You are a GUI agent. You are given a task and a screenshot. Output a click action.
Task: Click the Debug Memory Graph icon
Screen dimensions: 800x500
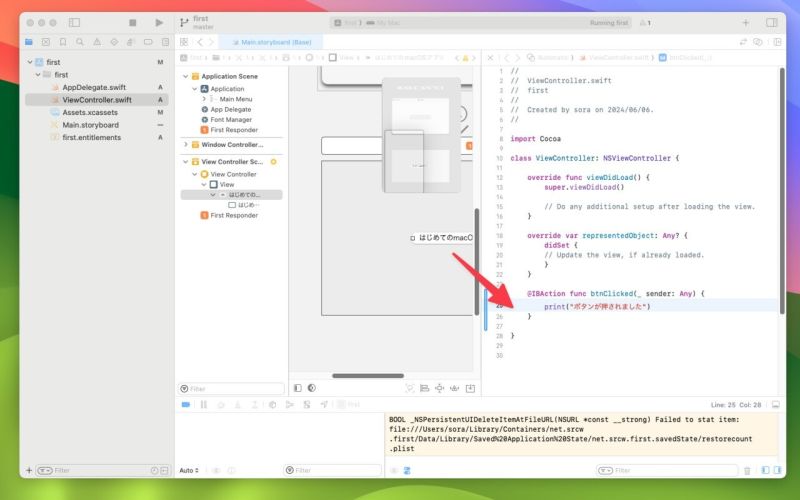(x=307, y=405)
